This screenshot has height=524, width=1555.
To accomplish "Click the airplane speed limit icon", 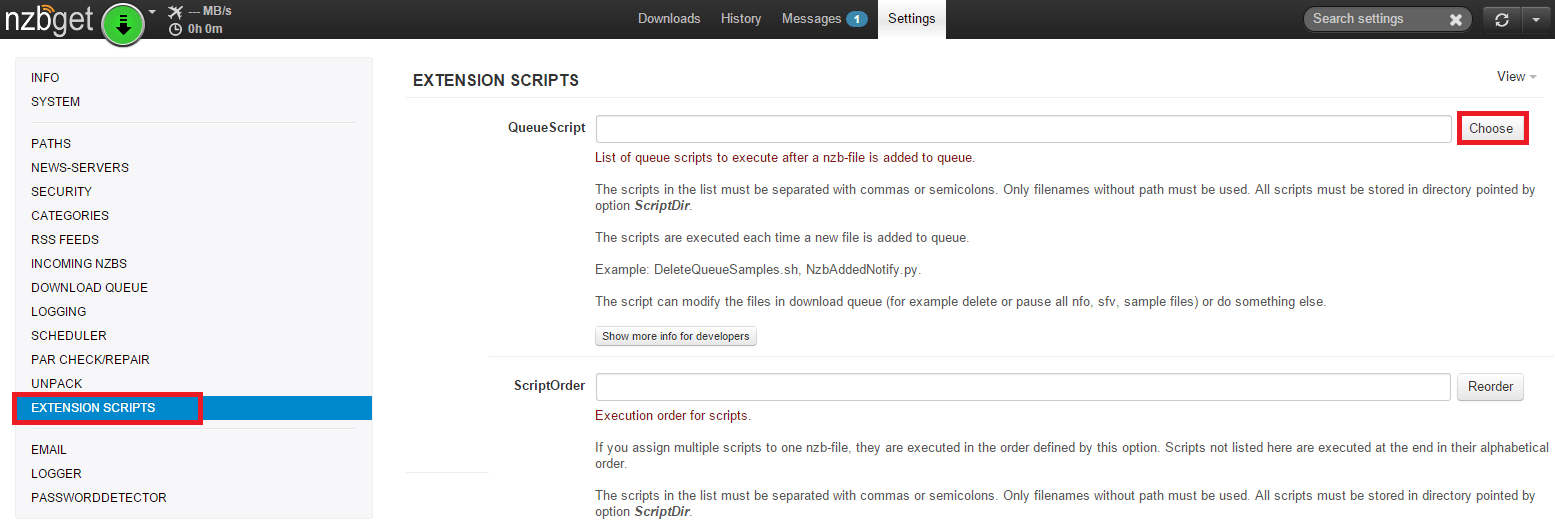I will [x=176, y=11].
